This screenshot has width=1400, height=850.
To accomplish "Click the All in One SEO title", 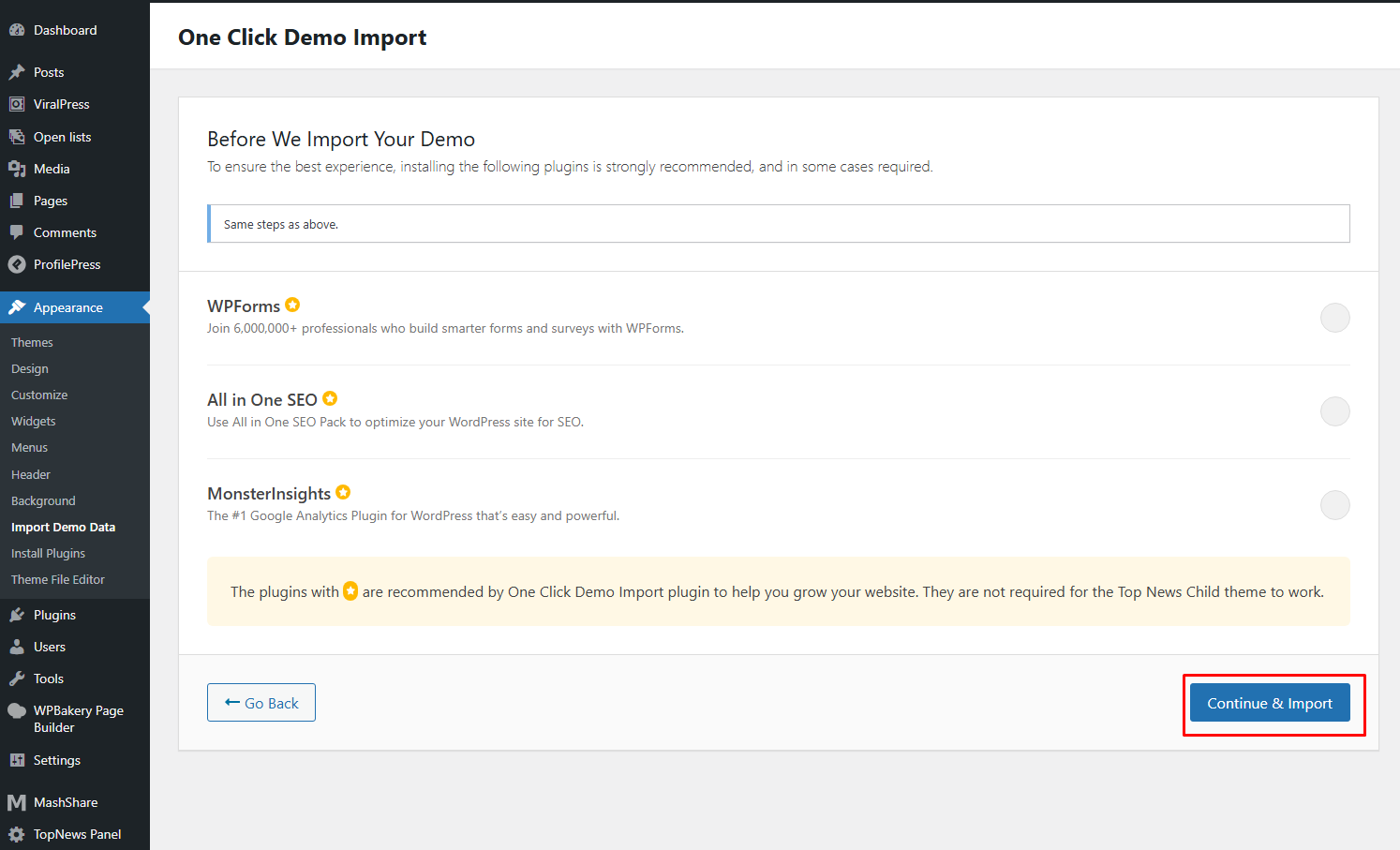I will pyautogui.click(x=262, y=400).
